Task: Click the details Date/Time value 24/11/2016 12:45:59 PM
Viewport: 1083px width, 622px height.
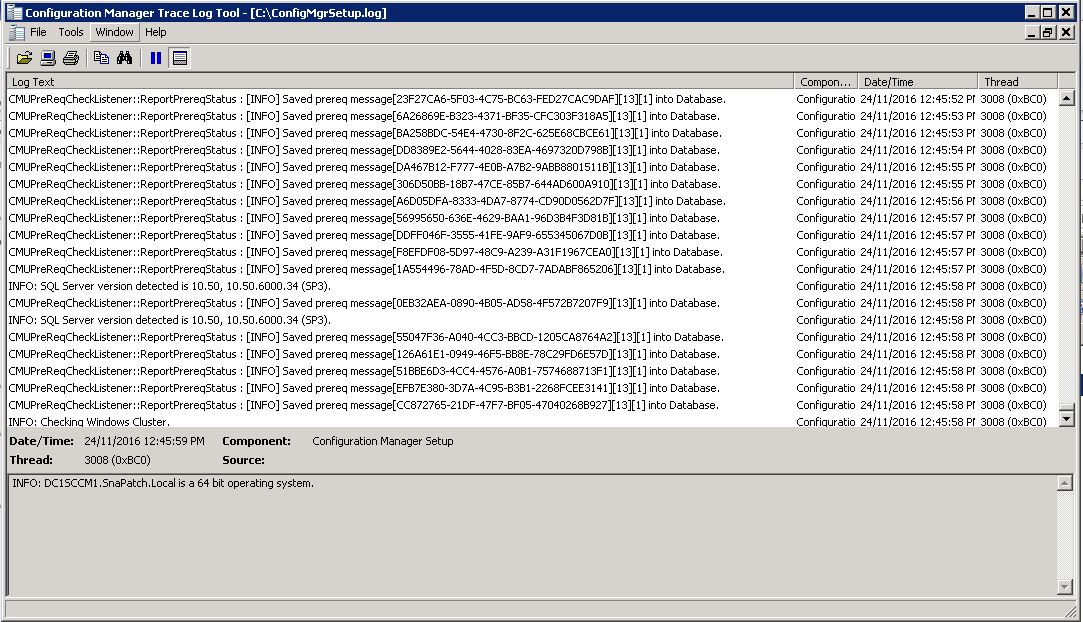Action: pyautogui.click(x=144, y=441)
